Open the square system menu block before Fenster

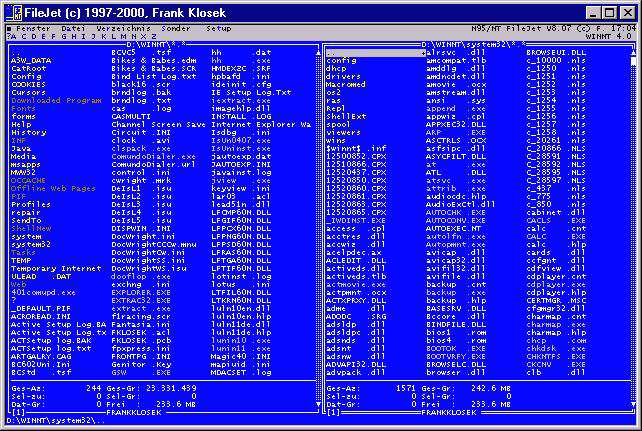tap(9, 29)
